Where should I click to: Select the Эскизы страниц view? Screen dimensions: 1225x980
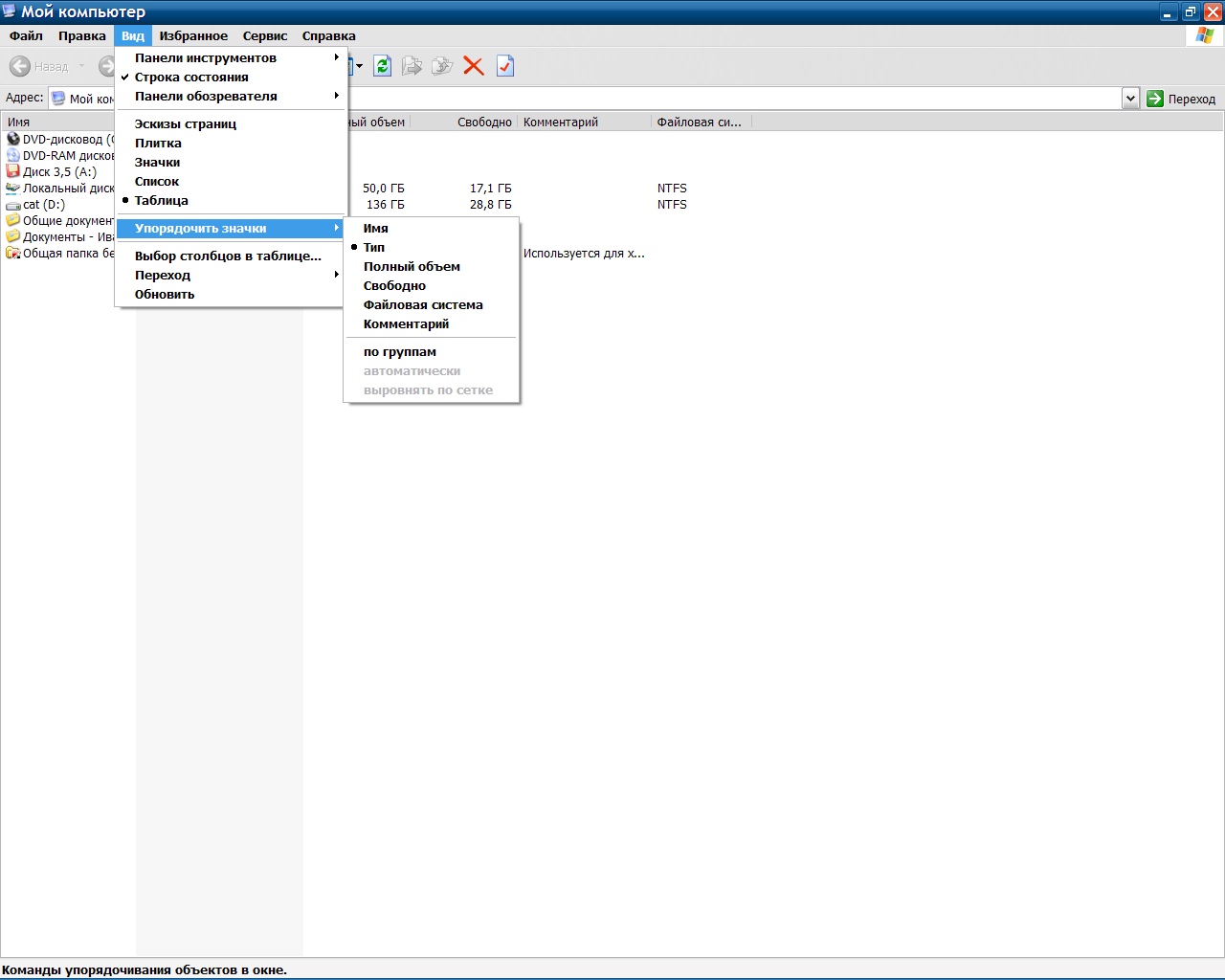(230, 123)
